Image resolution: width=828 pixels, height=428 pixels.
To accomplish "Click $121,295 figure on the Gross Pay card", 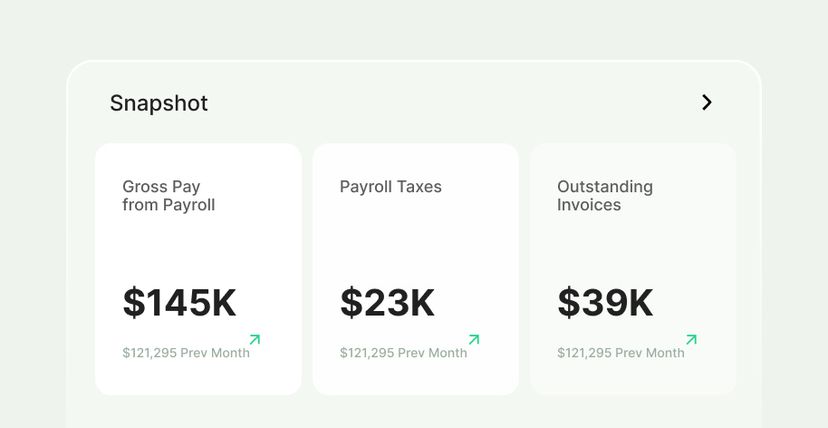I will (x=149, y=353).
